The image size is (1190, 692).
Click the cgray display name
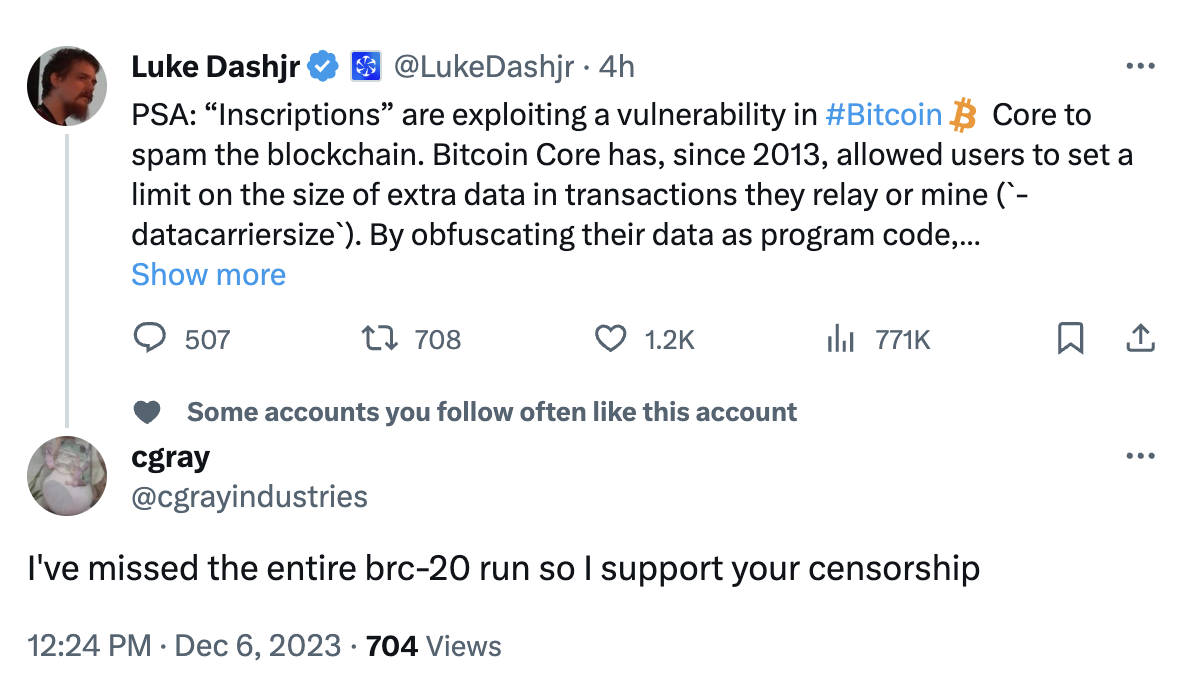(170, 458)
